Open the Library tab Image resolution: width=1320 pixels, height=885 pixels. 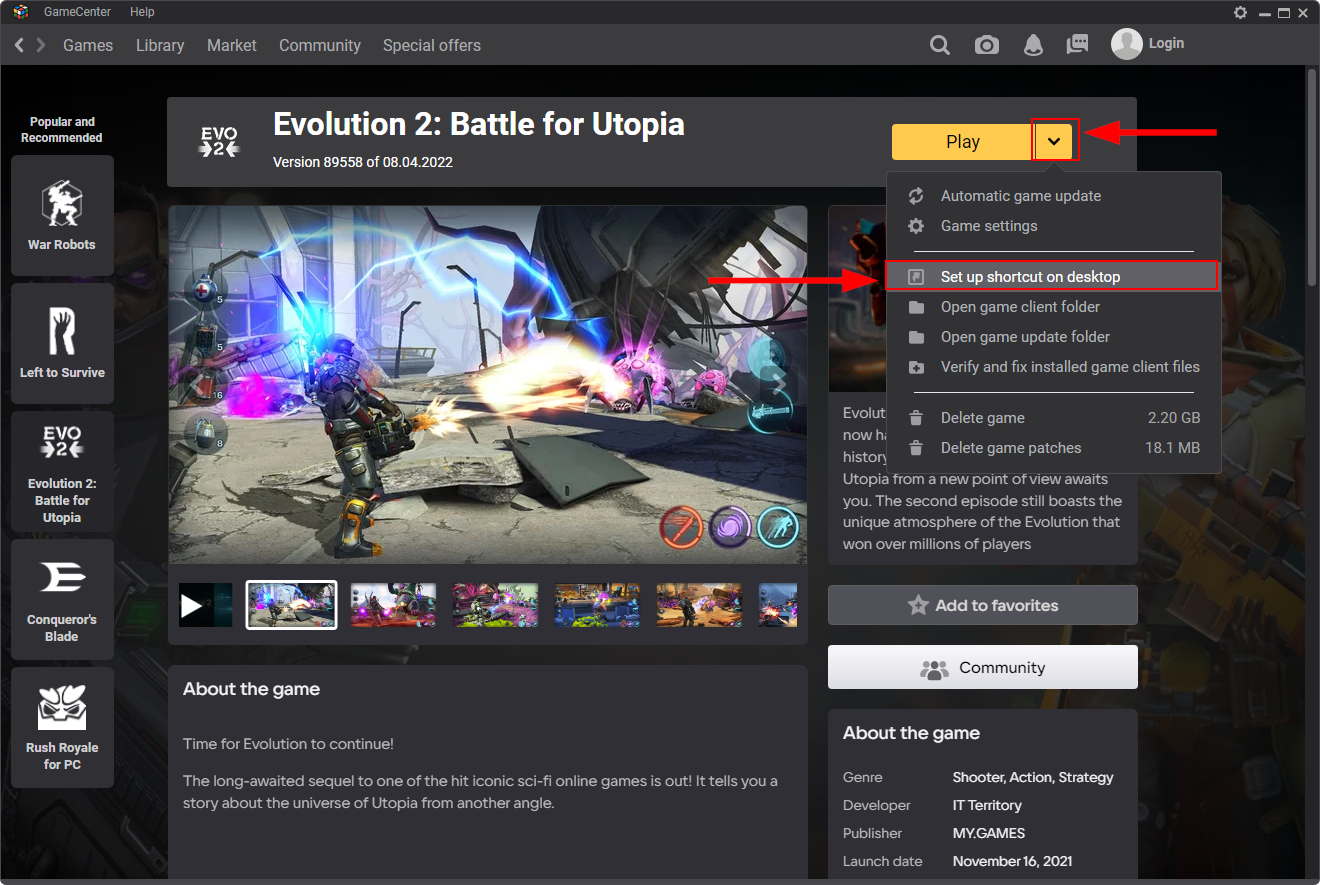point(160,45)
